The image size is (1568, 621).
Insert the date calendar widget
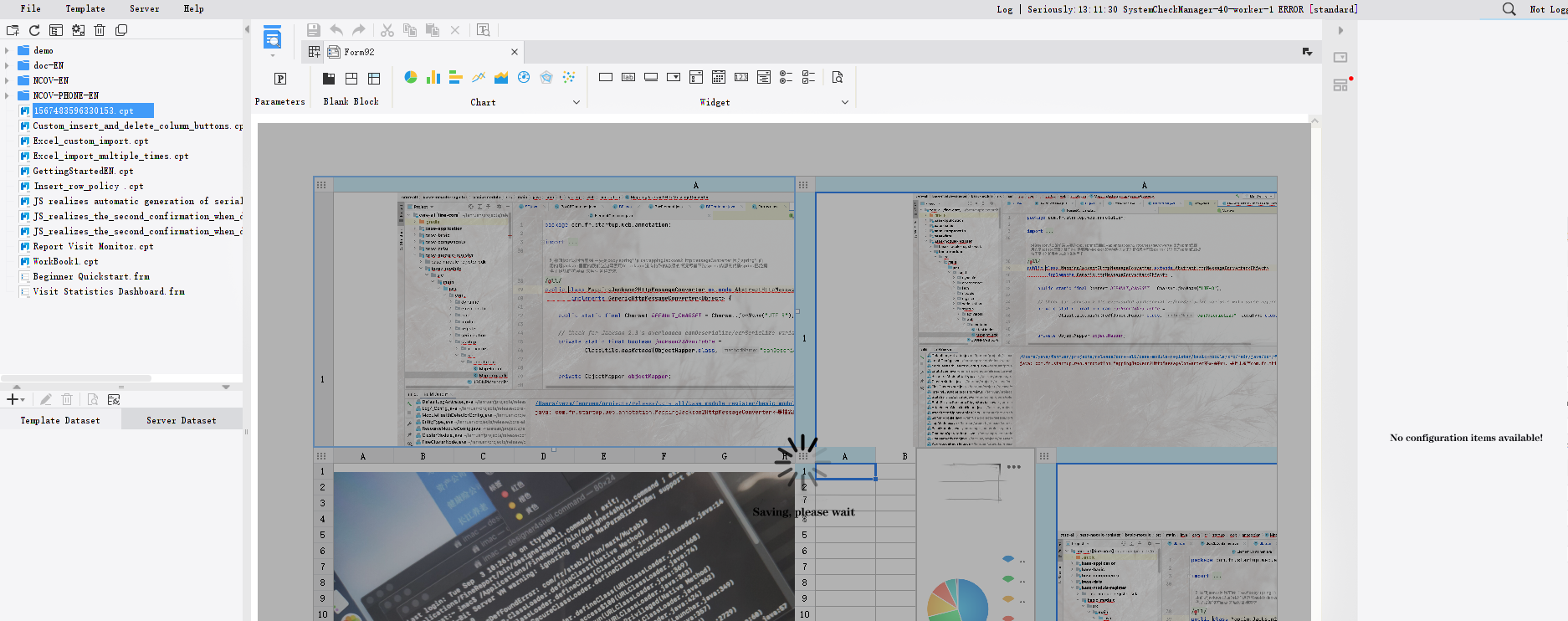click(719, 77)
